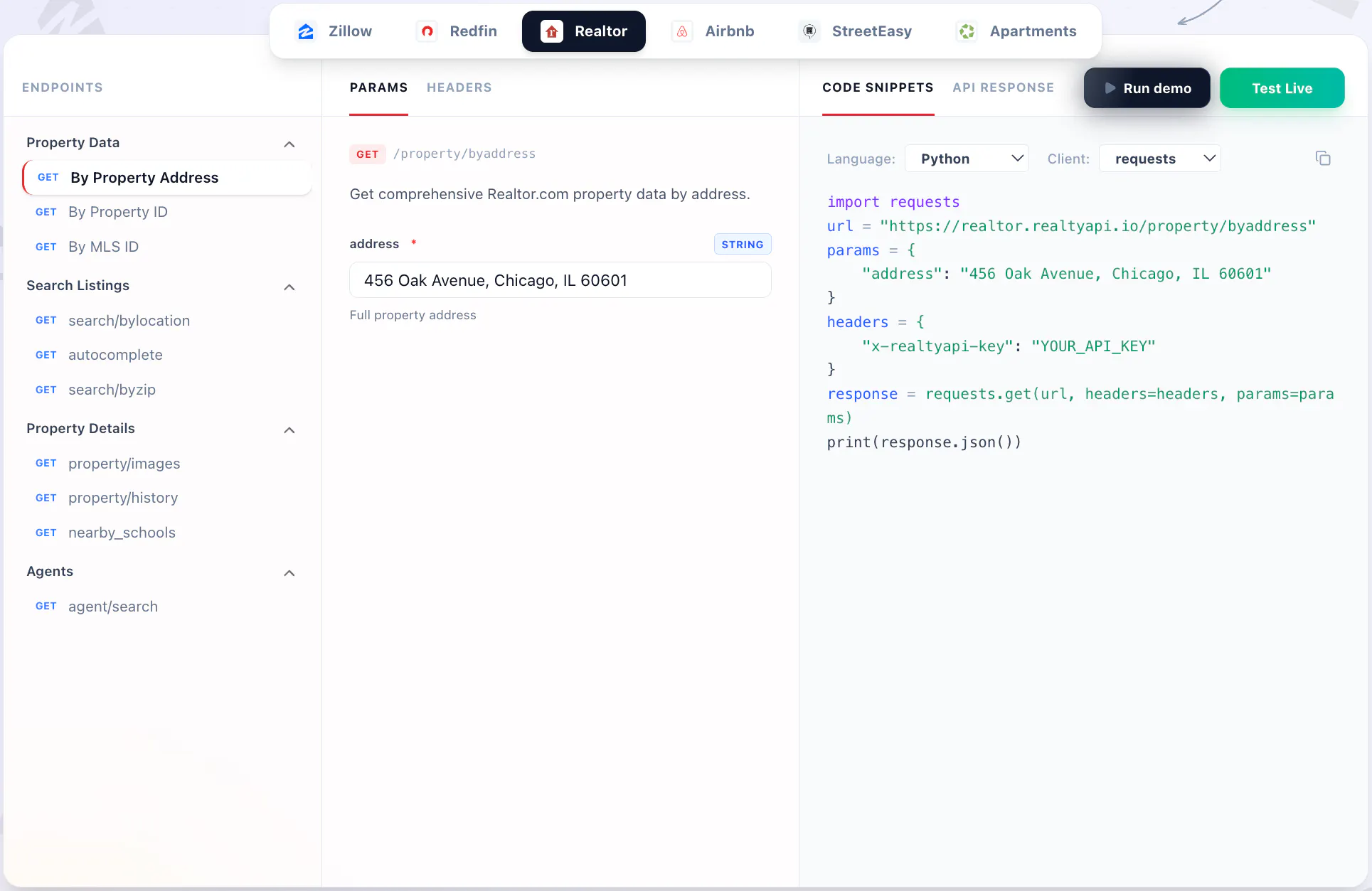Viewport: 1372px width, 891px height.
Task: Select the By Property ID endpoint
Action: pyautogui.click(x=167, y=212)
